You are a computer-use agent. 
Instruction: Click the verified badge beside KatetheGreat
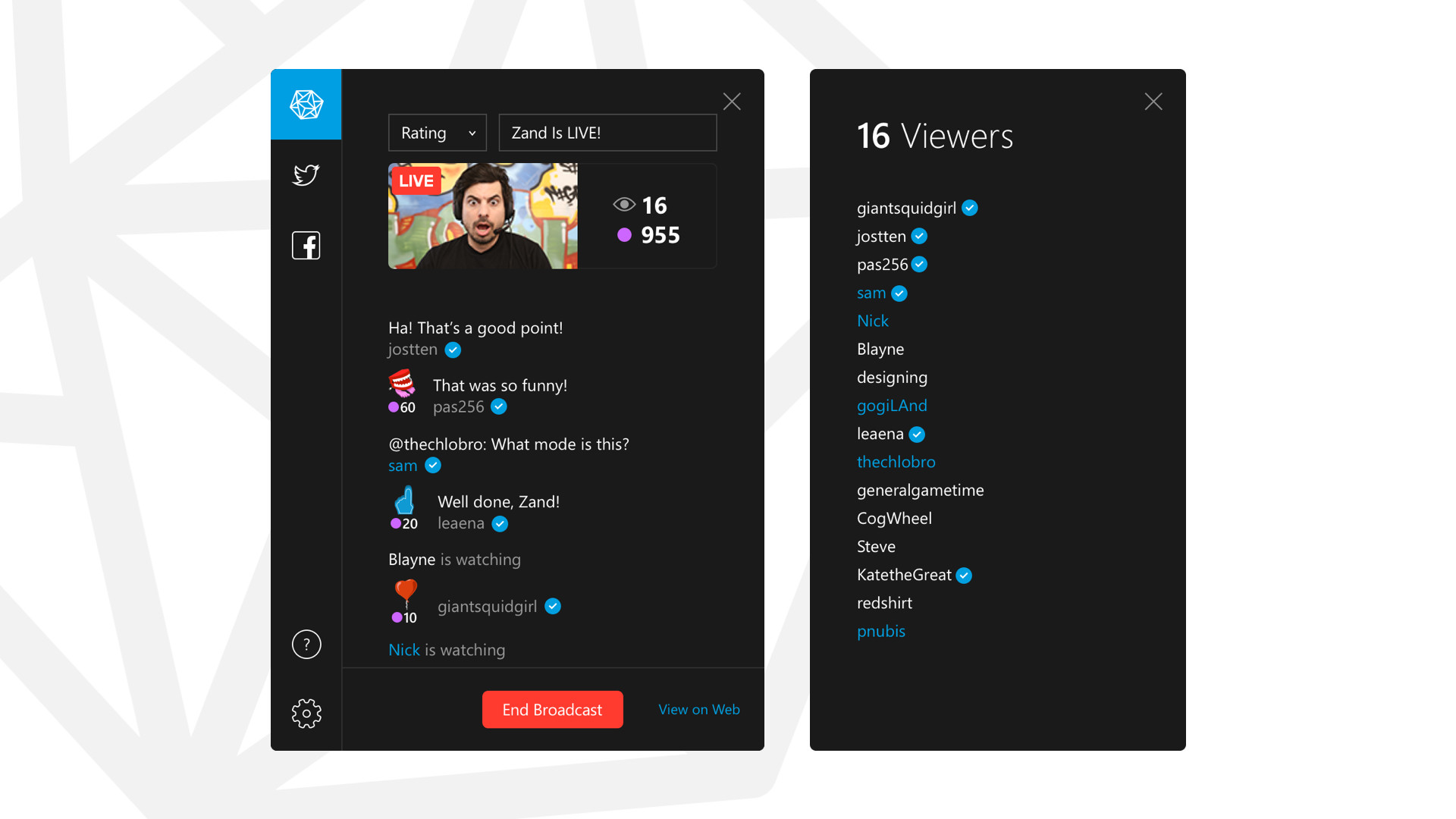963,575
